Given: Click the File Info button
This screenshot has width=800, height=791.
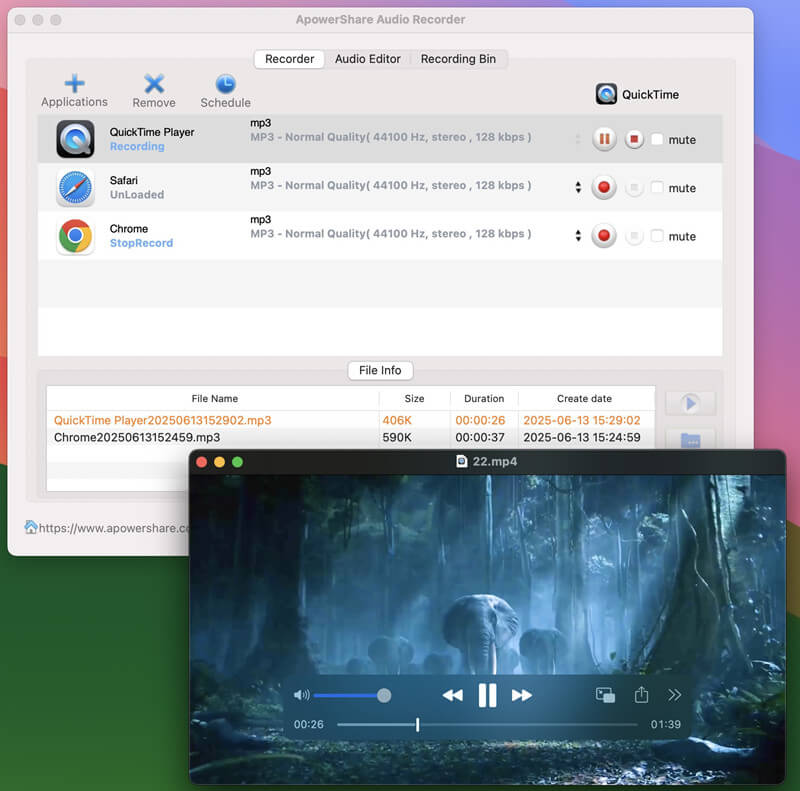Looking at the screenshot, I should click(380, 370).
